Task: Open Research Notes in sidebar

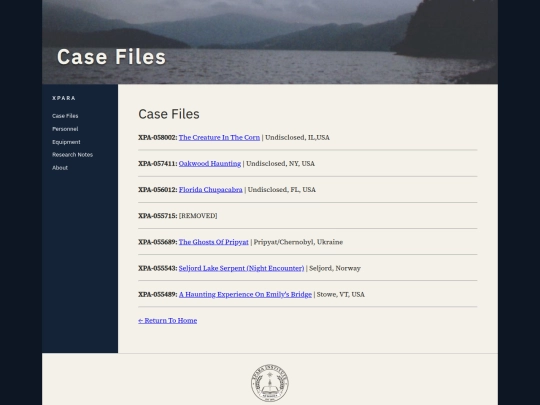Action: 72,155
